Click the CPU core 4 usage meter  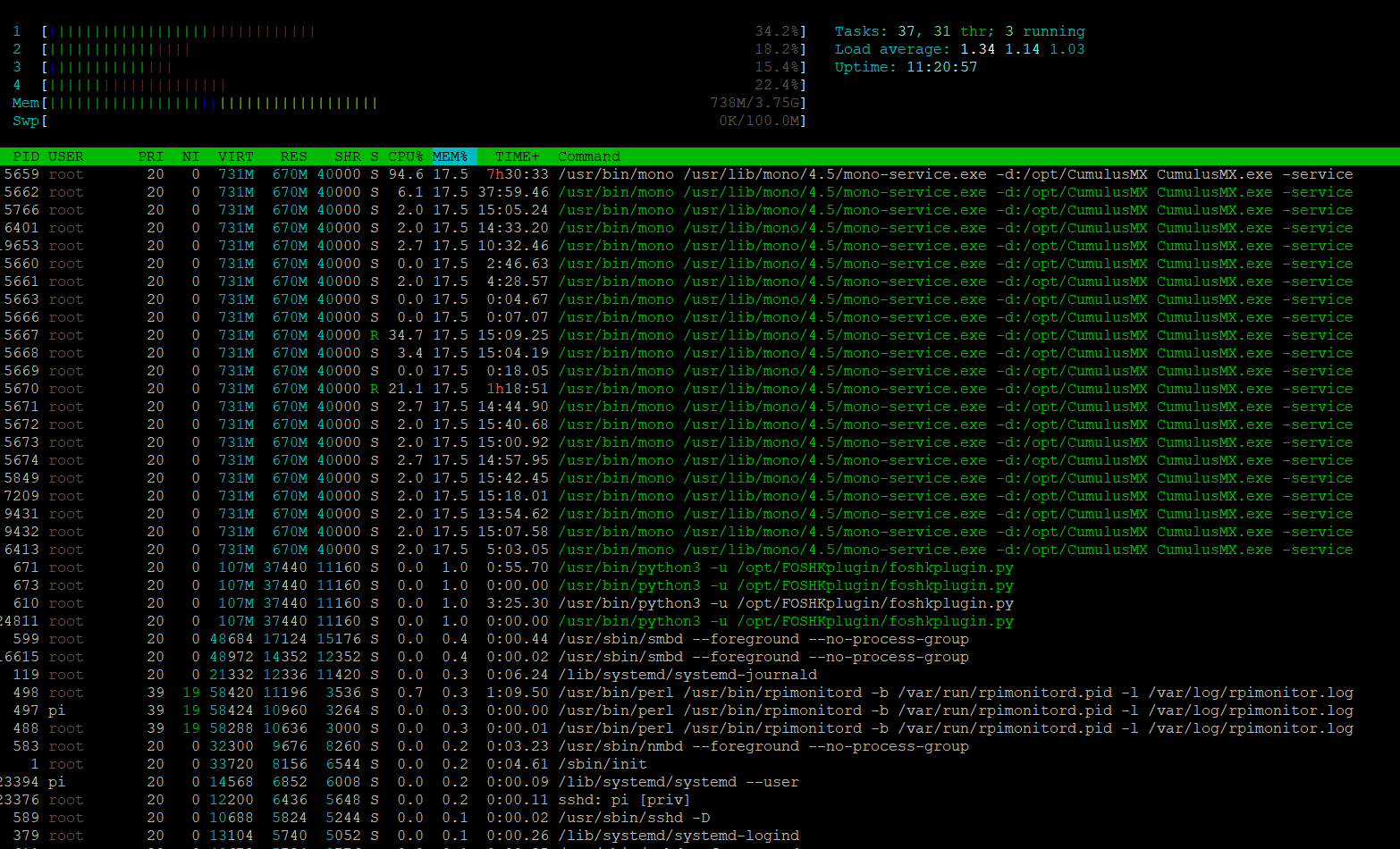click(179, 84)
